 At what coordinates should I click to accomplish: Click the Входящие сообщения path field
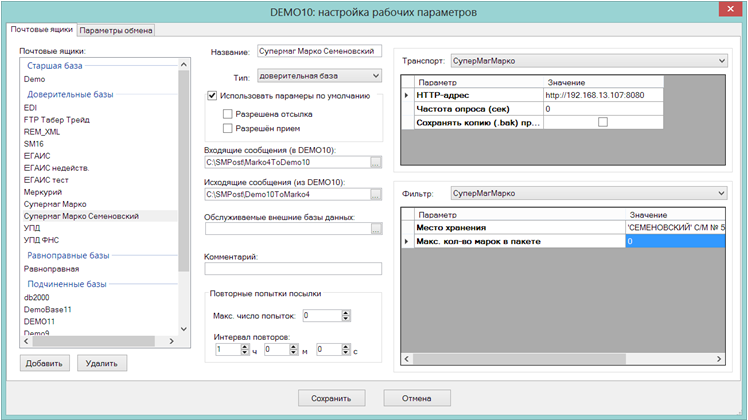[288, 162]
